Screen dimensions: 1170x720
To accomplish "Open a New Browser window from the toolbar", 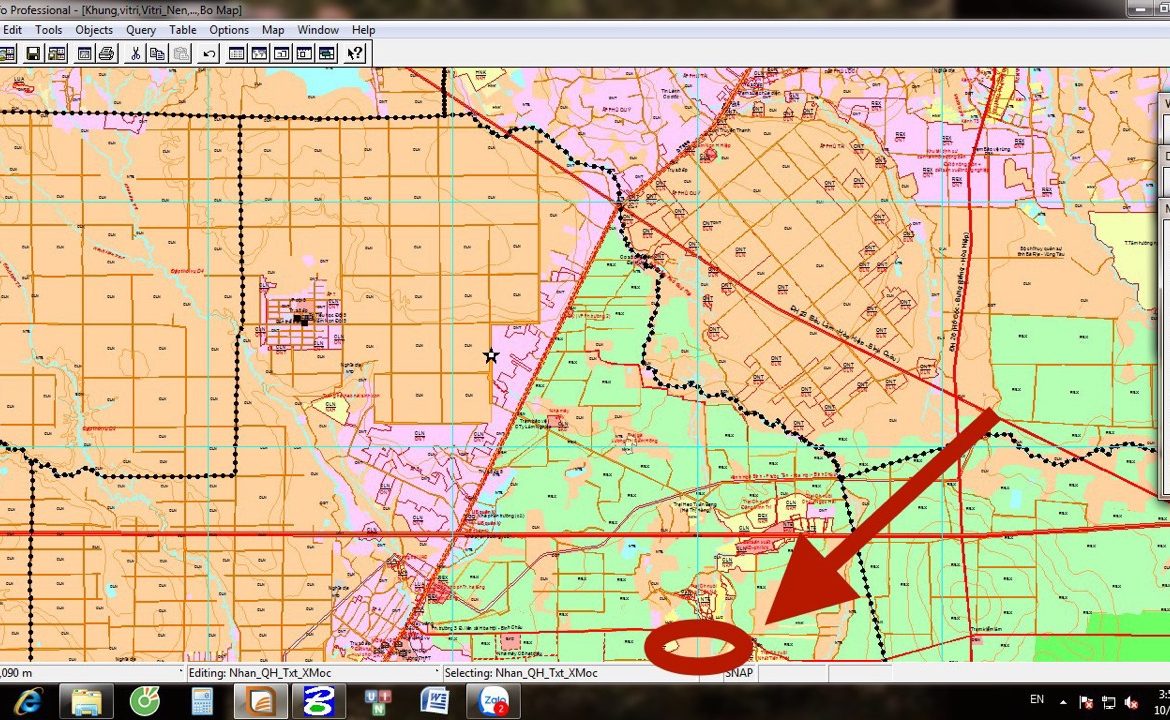I will click(x=237, y=53).
